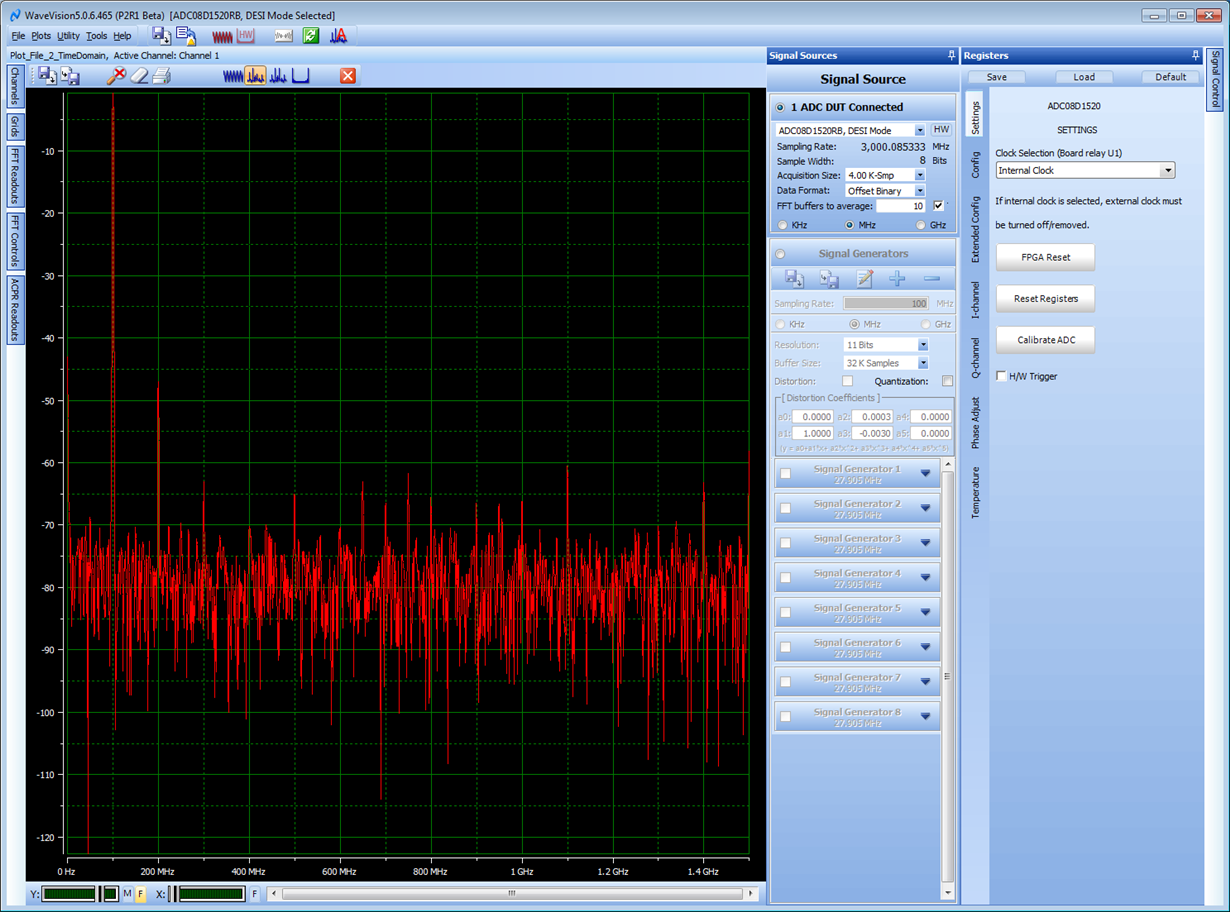Click the histogram bathtub plot icon
Screen dimensions: 1230x912
(x=301, y=76)
